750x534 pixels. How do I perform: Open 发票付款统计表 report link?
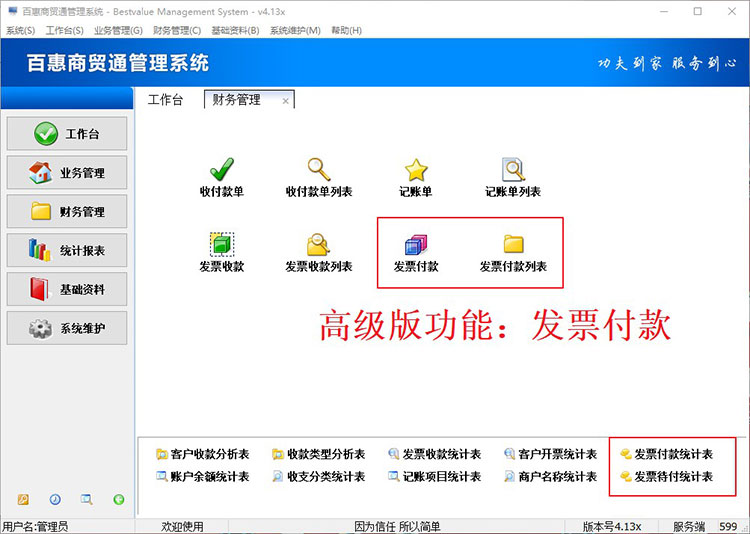666,454
